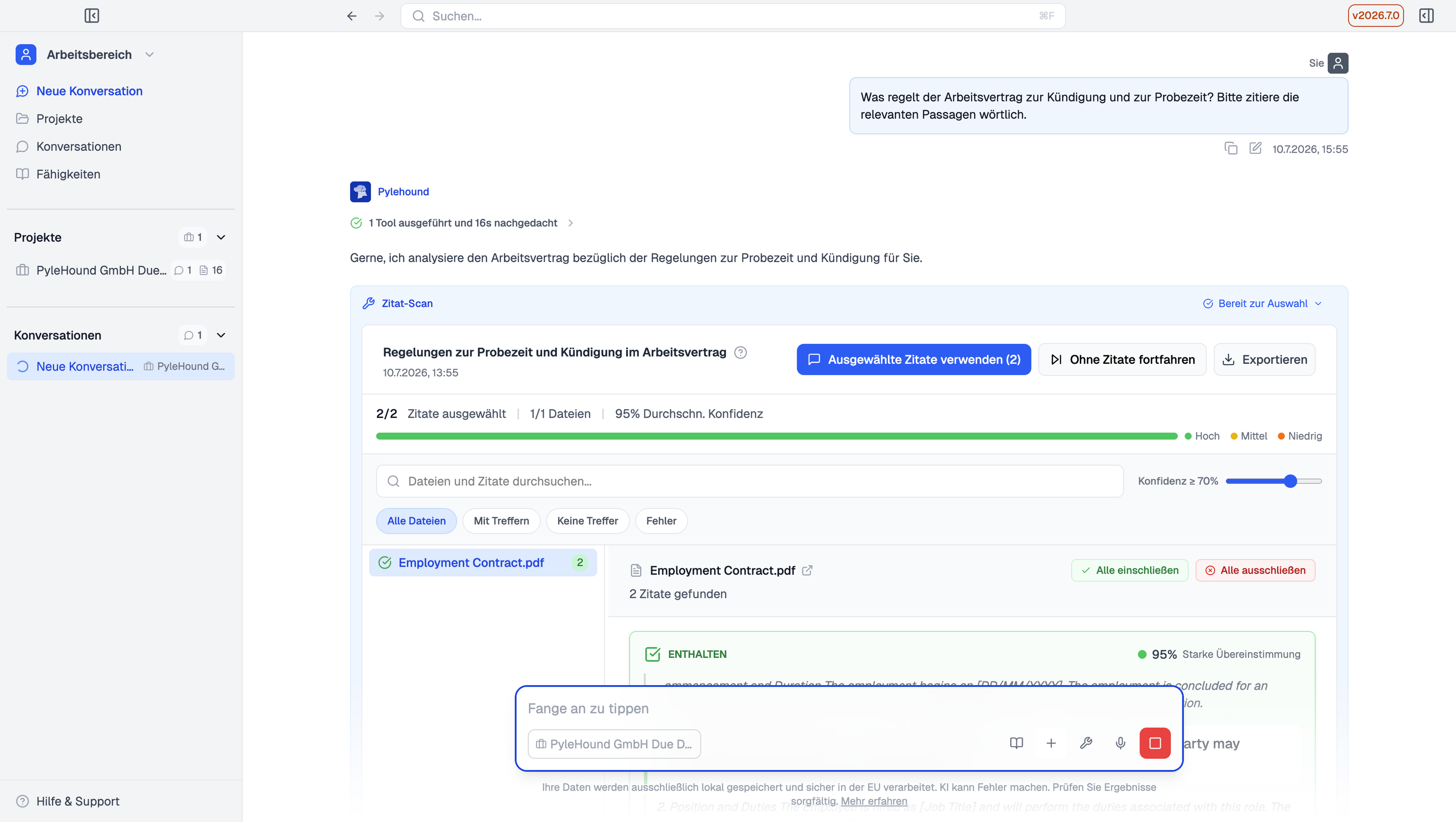Click Alle einschließen
Screen dimensions: 1456x822
pos(1129,570)
